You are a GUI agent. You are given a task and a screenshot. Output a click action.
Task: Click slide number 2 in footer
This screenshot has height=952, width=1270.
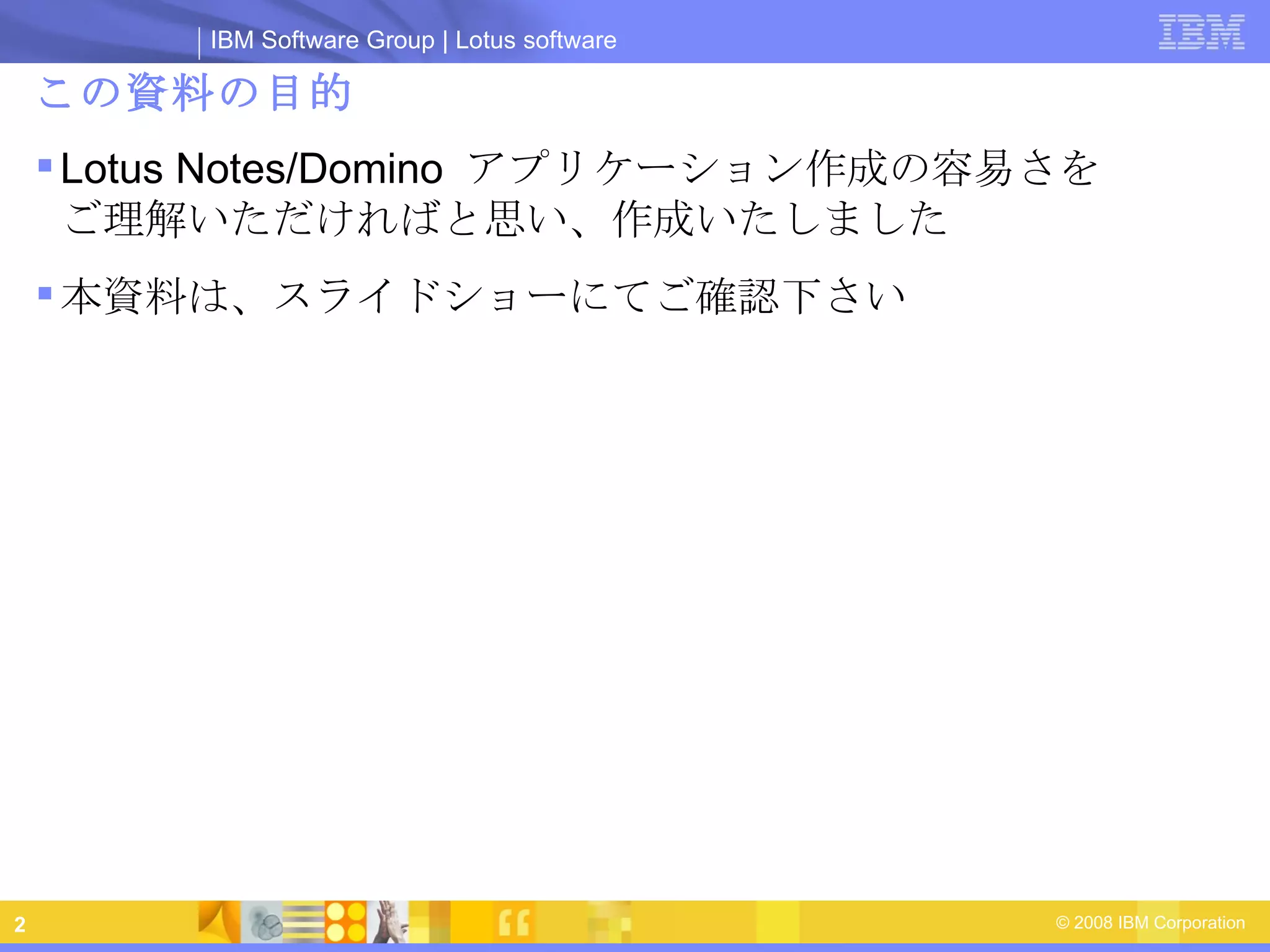tap(20, 924)
